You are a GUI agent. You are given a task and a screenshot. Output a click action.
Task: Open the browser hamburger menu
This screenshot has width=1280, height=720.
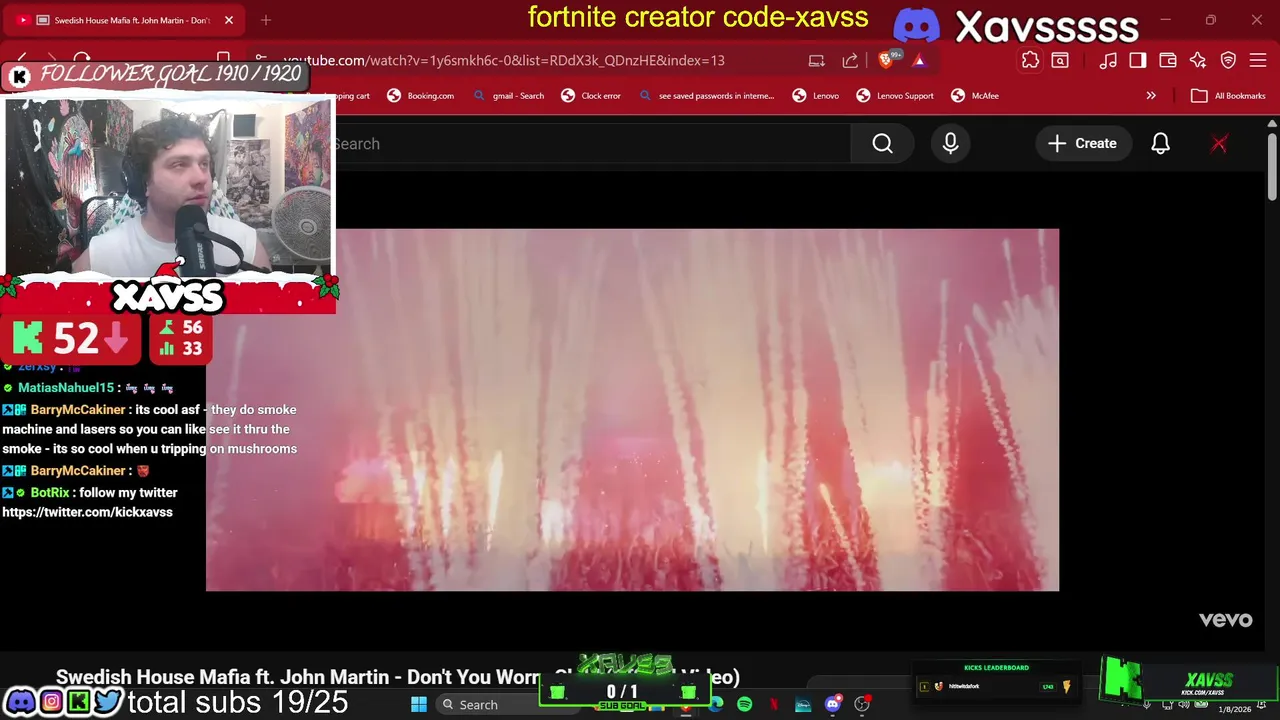(x=1258, y=60)
